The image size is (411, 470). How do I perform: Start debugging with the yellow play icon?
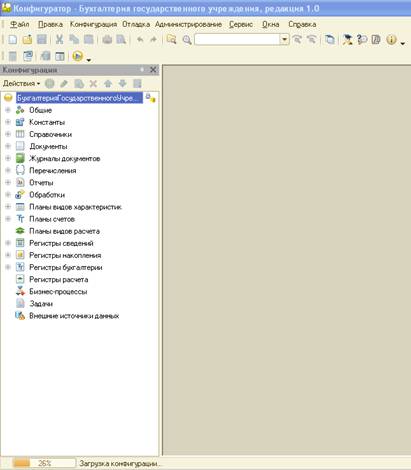pyautogui.click(x=77, y=56)
